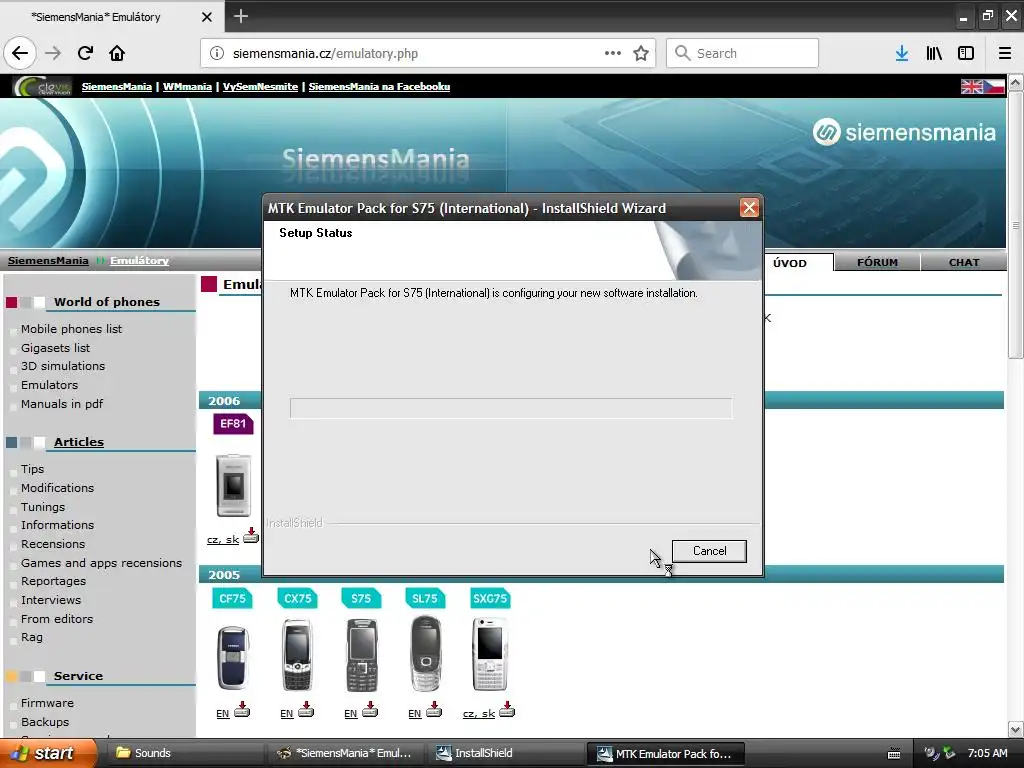This screenshot has height=768, width=1024.
Task: Open the Firefox downloads arrow icon
Action: point(902,53)
